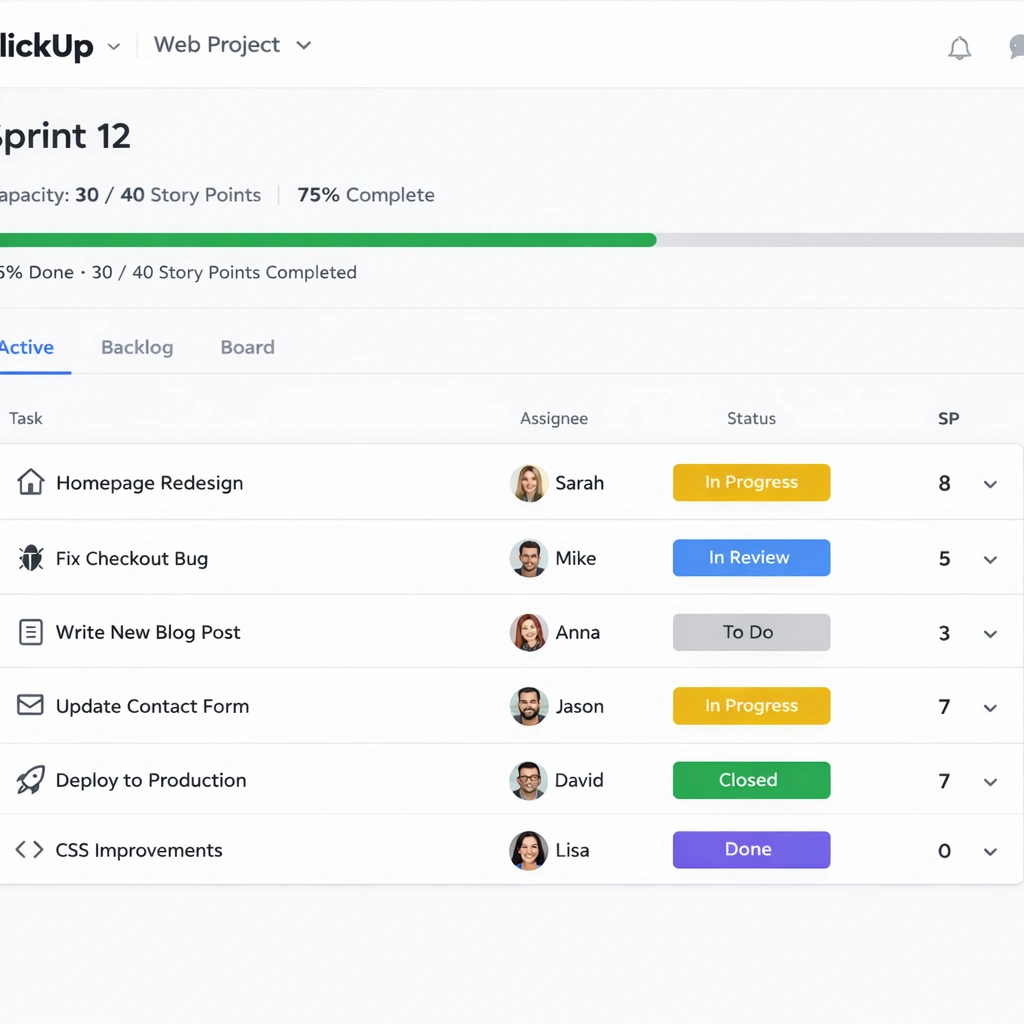Open the chat bubble icon in header
This screenshot has width=1024, height=1024.
(x=1015, y=48)
